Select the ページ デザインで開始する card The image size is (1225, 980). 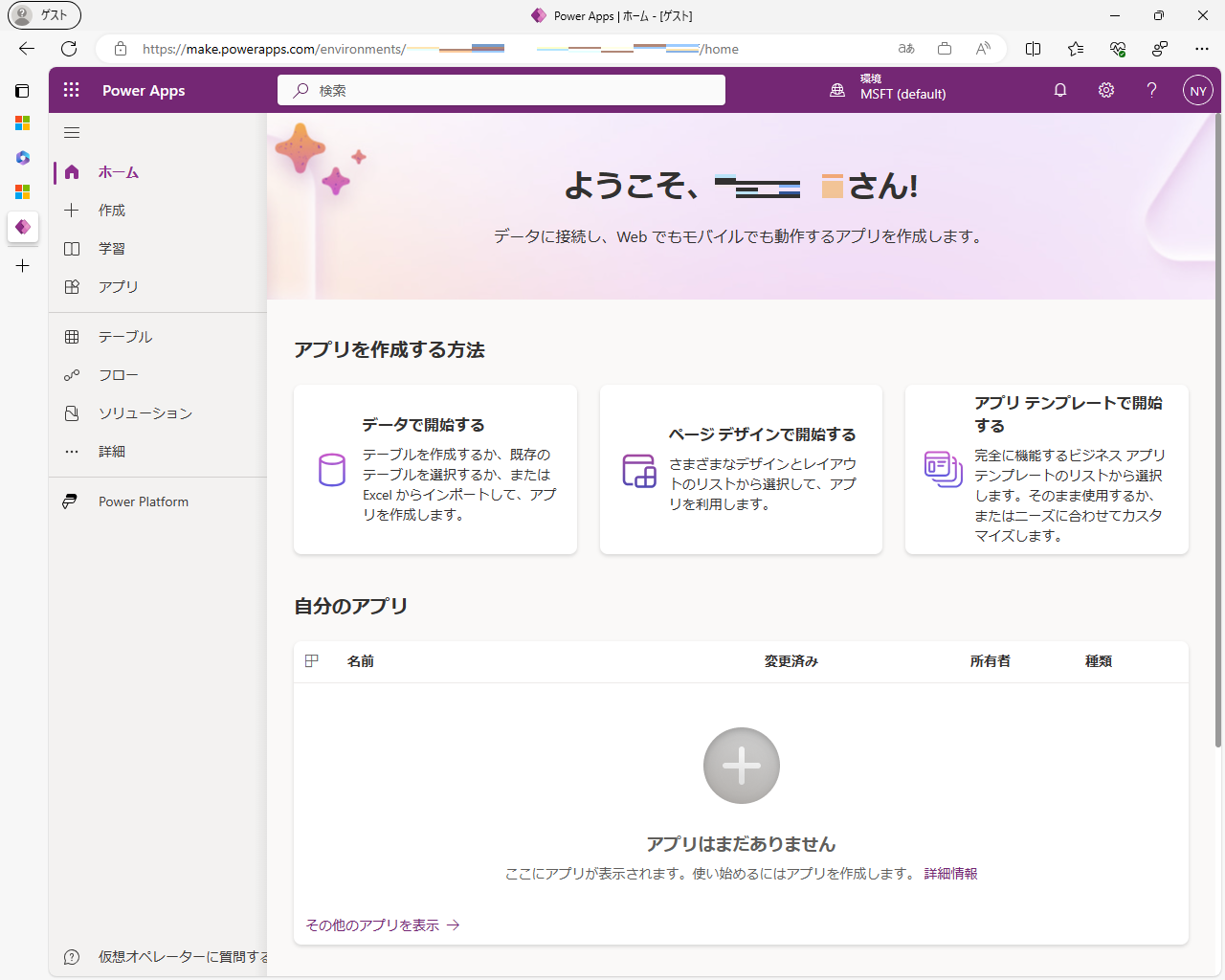tap(741, 470)
